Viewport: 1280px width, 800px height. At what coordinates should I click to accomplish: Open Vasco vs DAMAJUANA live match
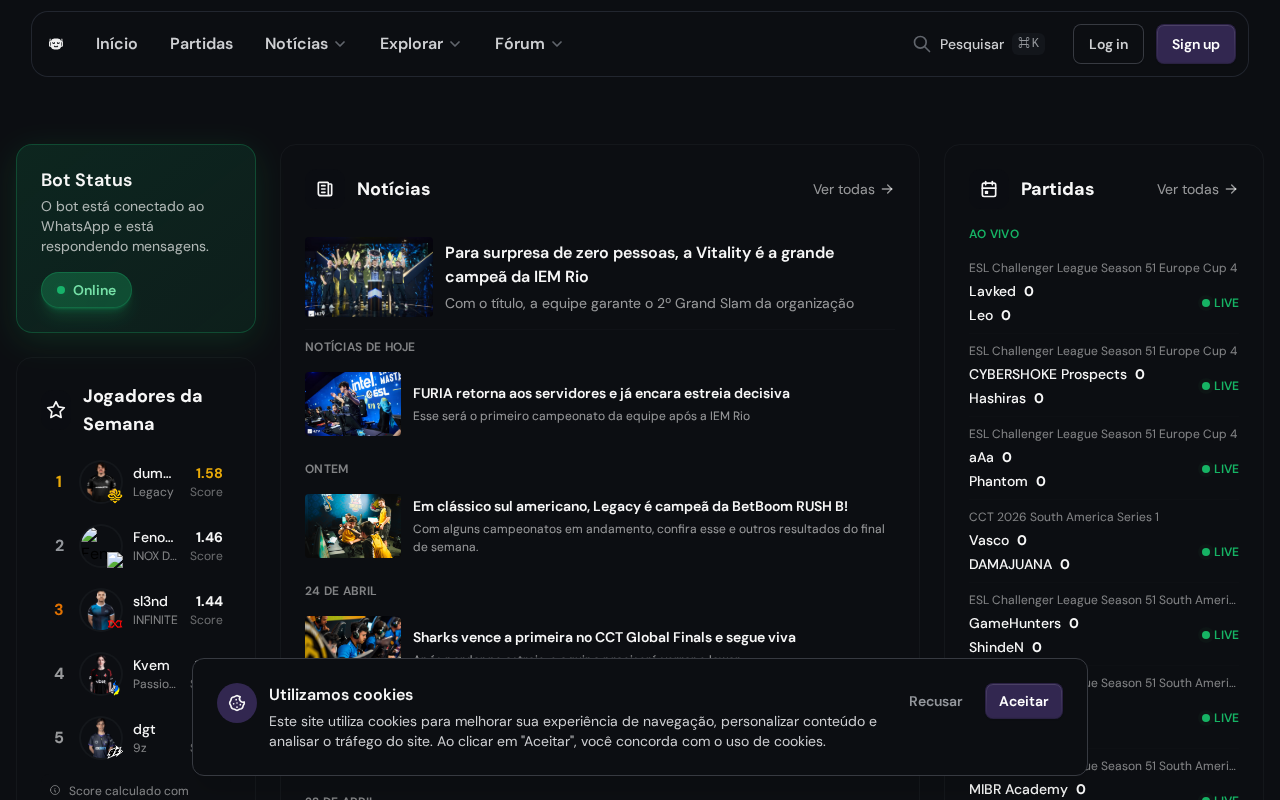click(1104, 541)
